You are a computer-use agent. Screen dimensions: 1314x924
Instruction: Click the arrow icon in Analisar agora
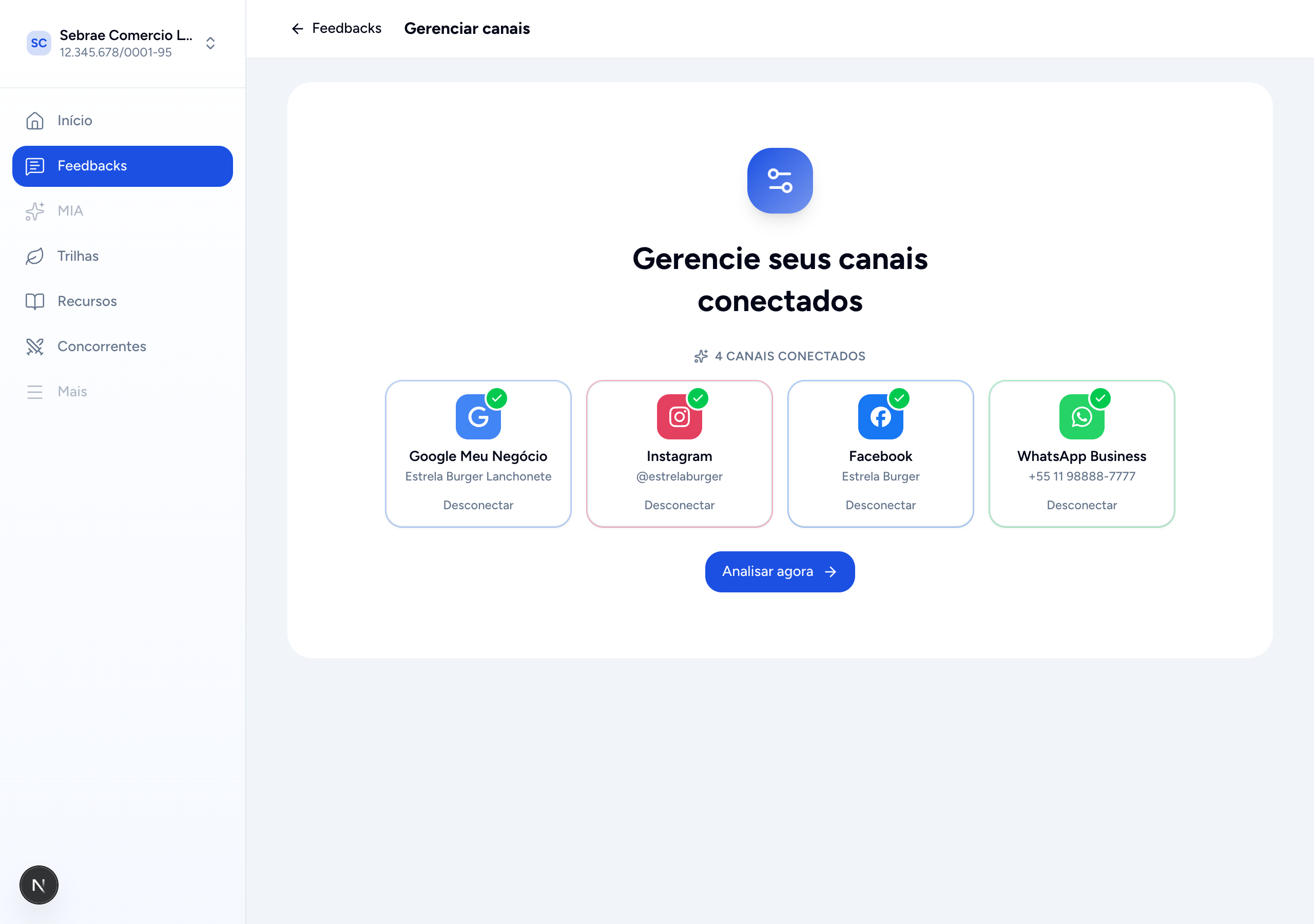pyautogui.click(x=830, y=572)
